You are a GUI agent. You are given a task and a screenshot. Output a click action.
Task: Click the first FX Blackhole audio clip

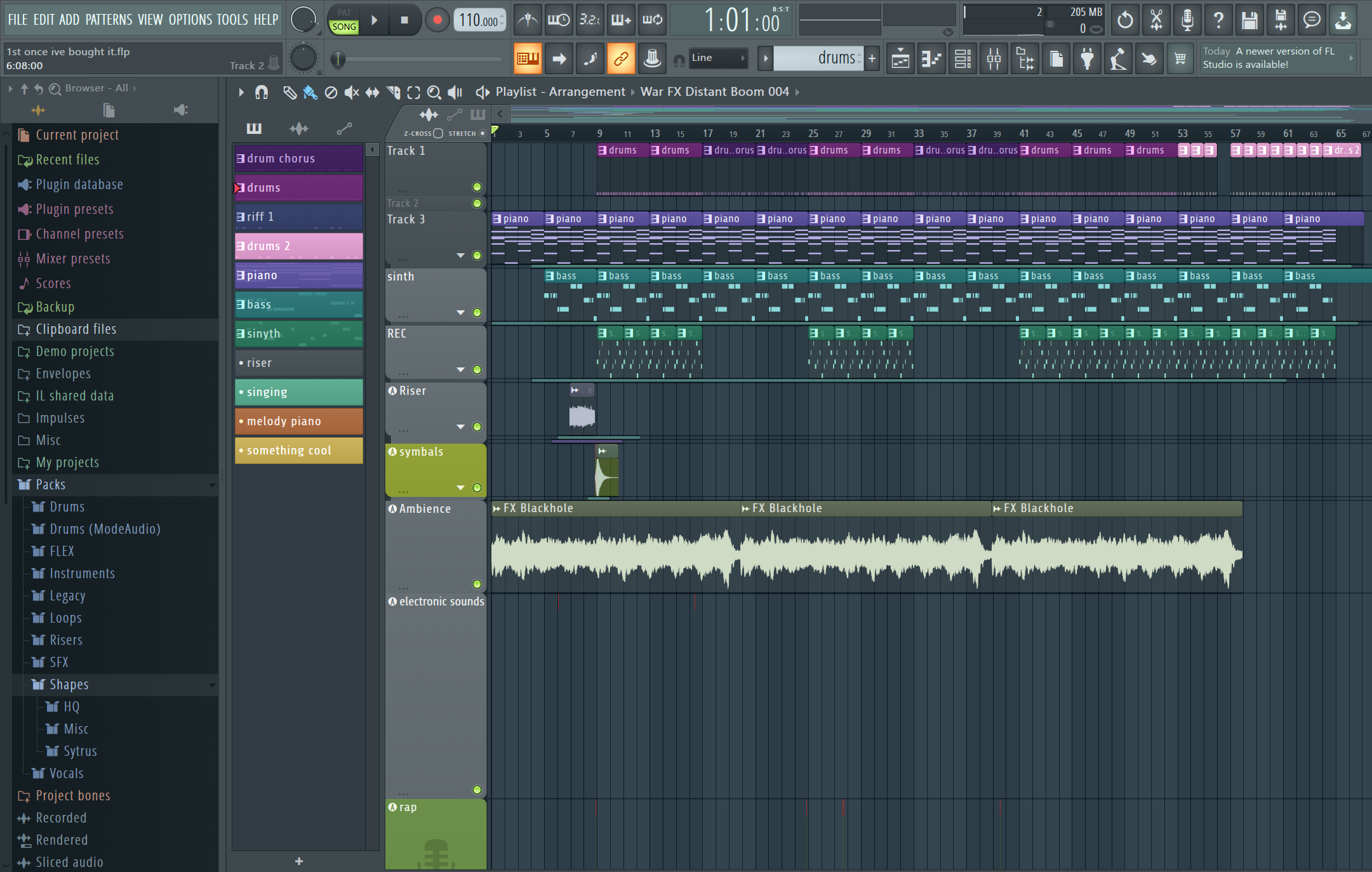click(x=616, y=546)
